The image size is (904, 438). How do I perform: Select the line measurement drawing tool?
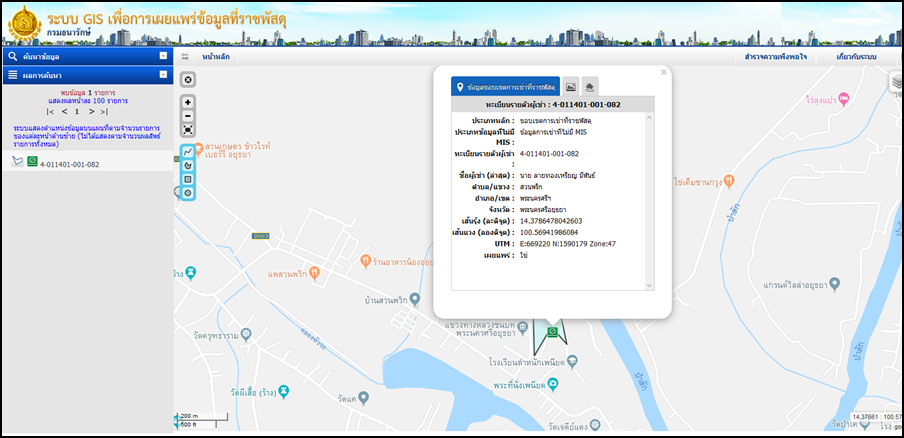(x=188, y=152)
